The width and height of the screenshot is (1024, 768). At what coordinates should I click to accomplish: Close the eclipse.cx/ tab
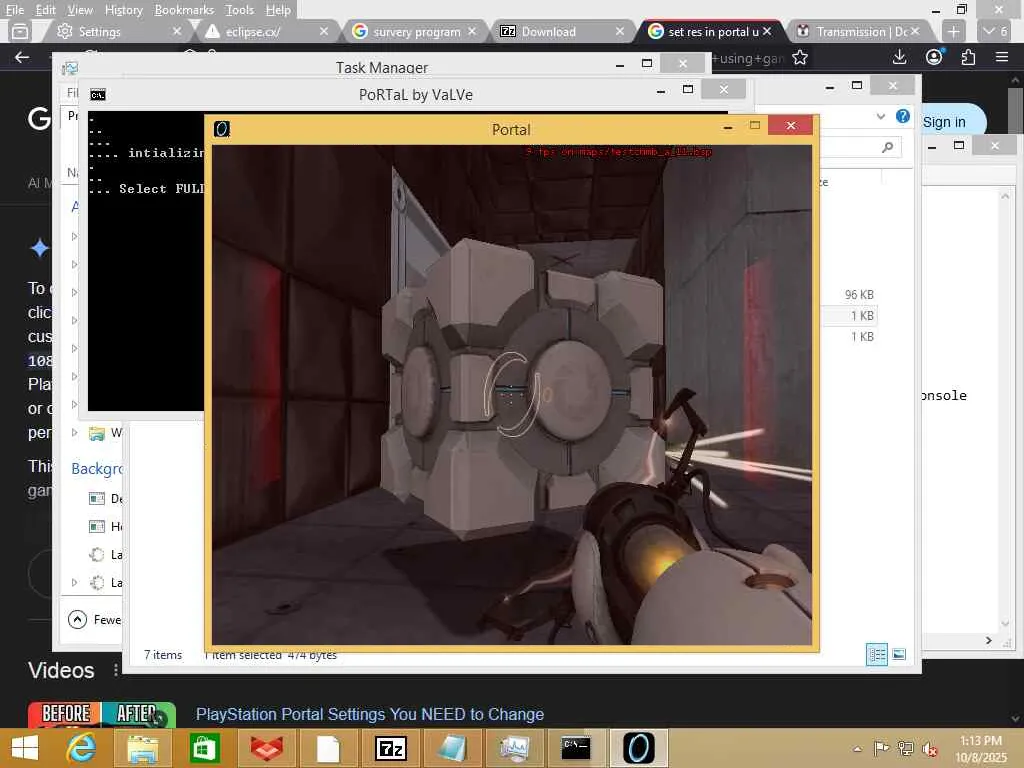[324, 31]
